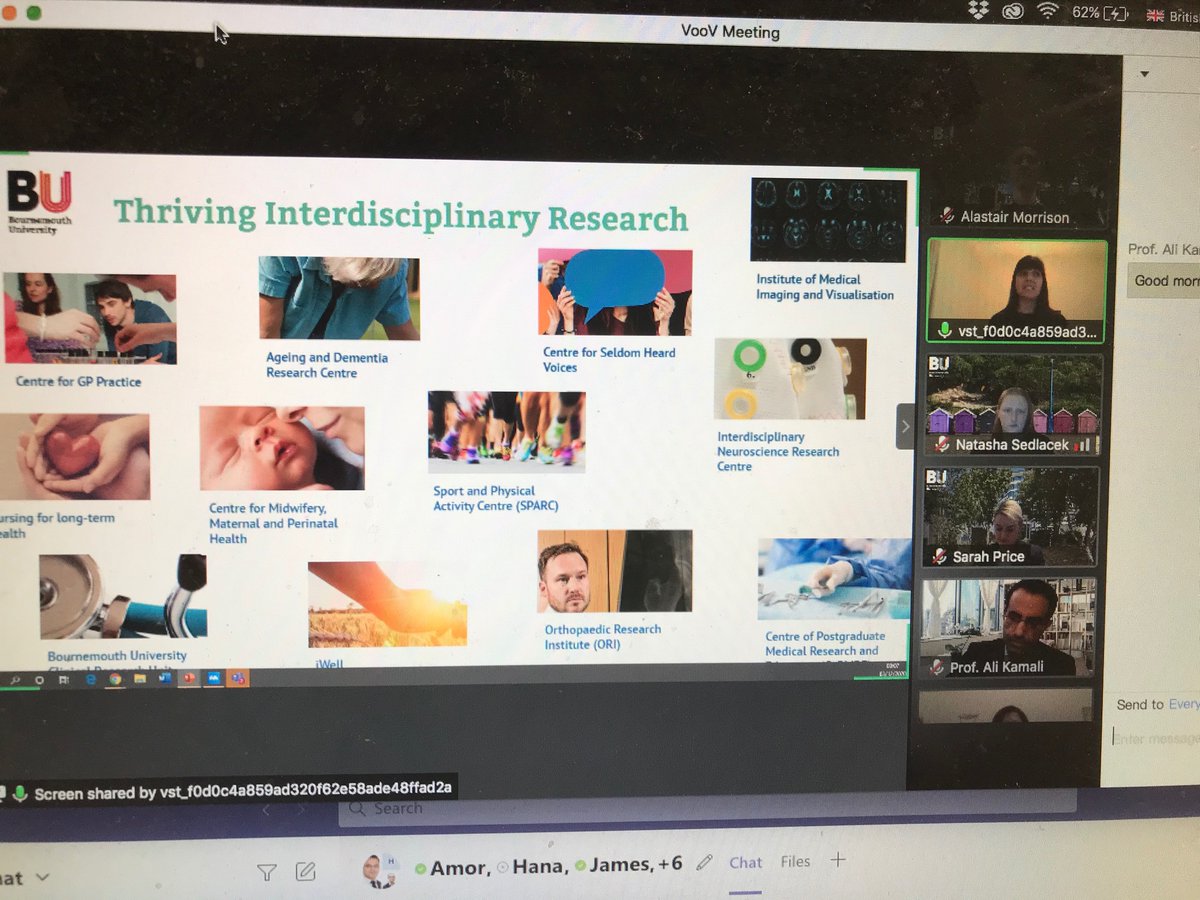Viewport: 1200px width, 900px height.
Task: Click the blue app icon left of Teams in taskbar
Action: tap(214, 678)
